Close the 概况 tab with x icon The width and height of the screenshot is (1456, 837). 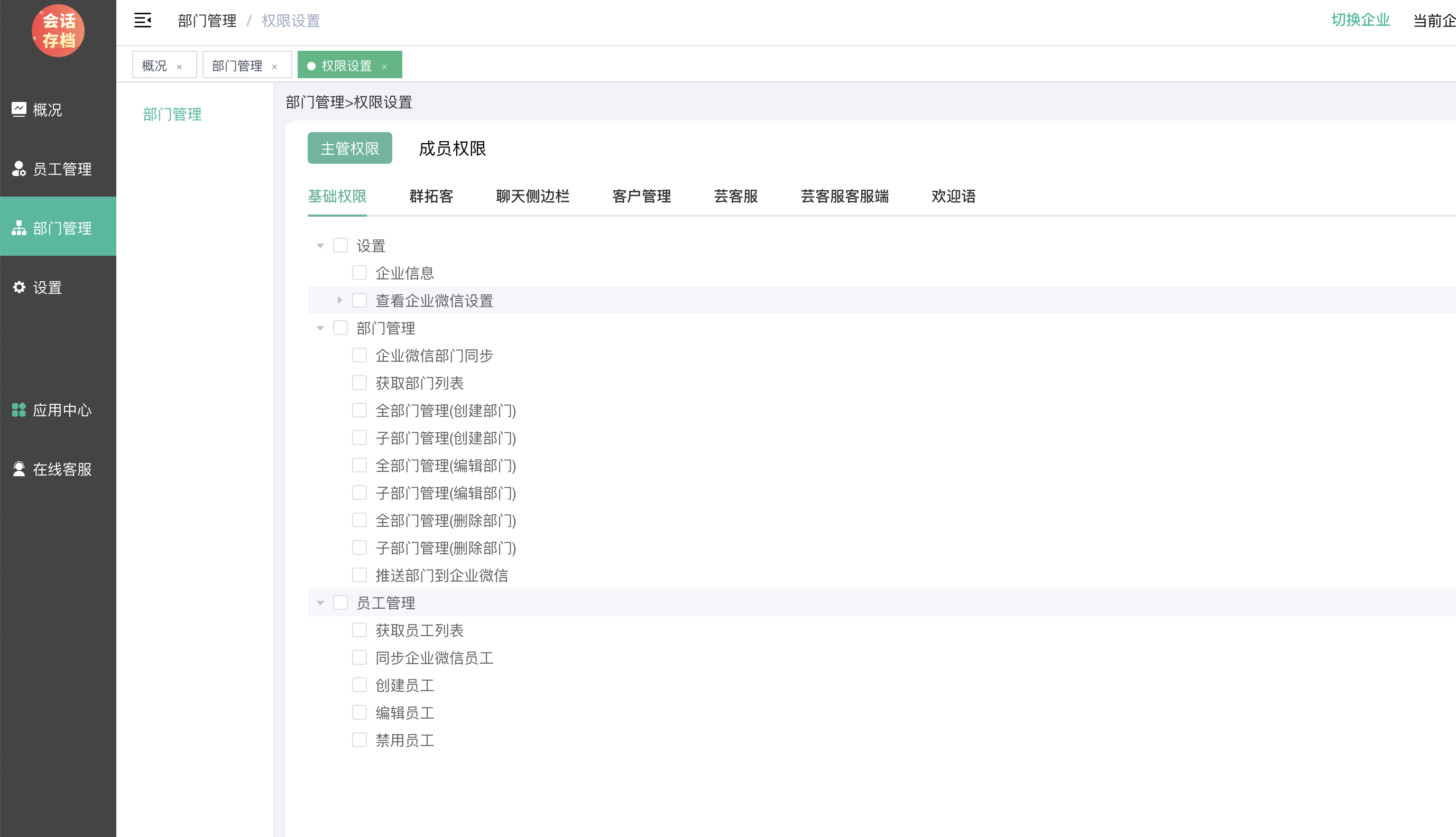(x=179, y=67)
